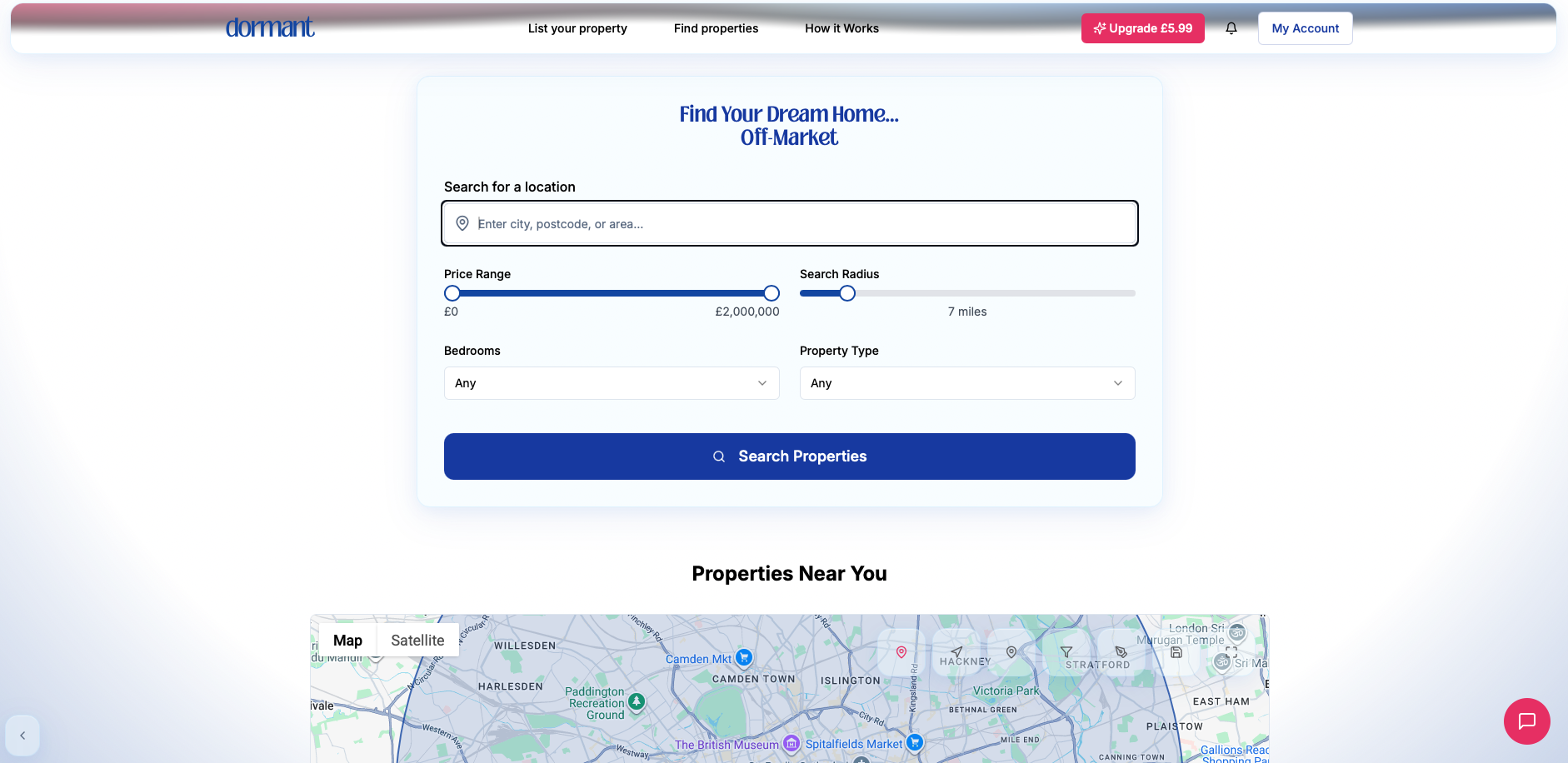
Task: Switch to Satellite map view
Action: point(417,640)
